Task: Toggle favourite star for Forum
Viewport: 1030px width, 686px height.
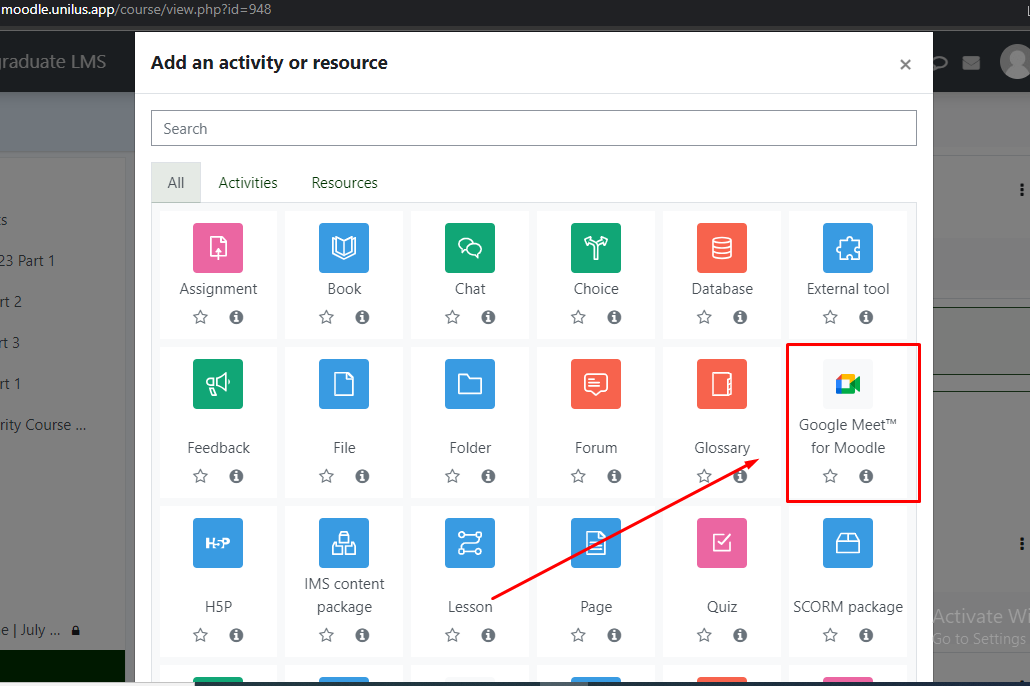Action: click(x=578, y=476)
